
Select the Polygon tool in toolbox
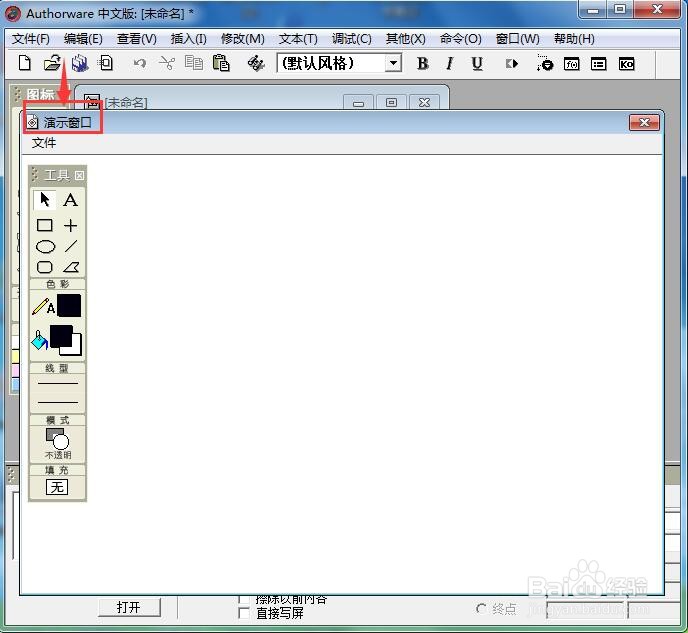(x=71, y=267)
